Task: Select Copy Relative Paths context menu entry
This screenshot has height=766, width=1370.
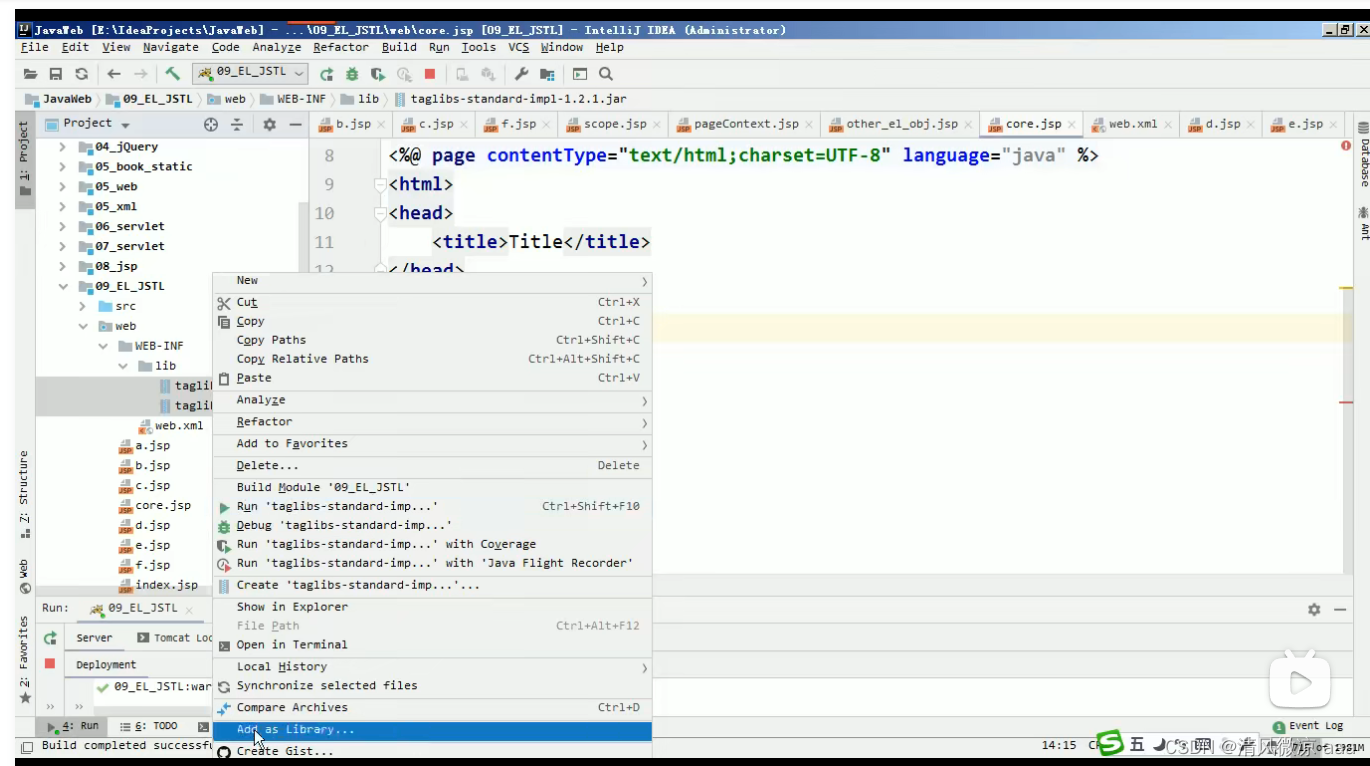Action: [x=432, y=359]
